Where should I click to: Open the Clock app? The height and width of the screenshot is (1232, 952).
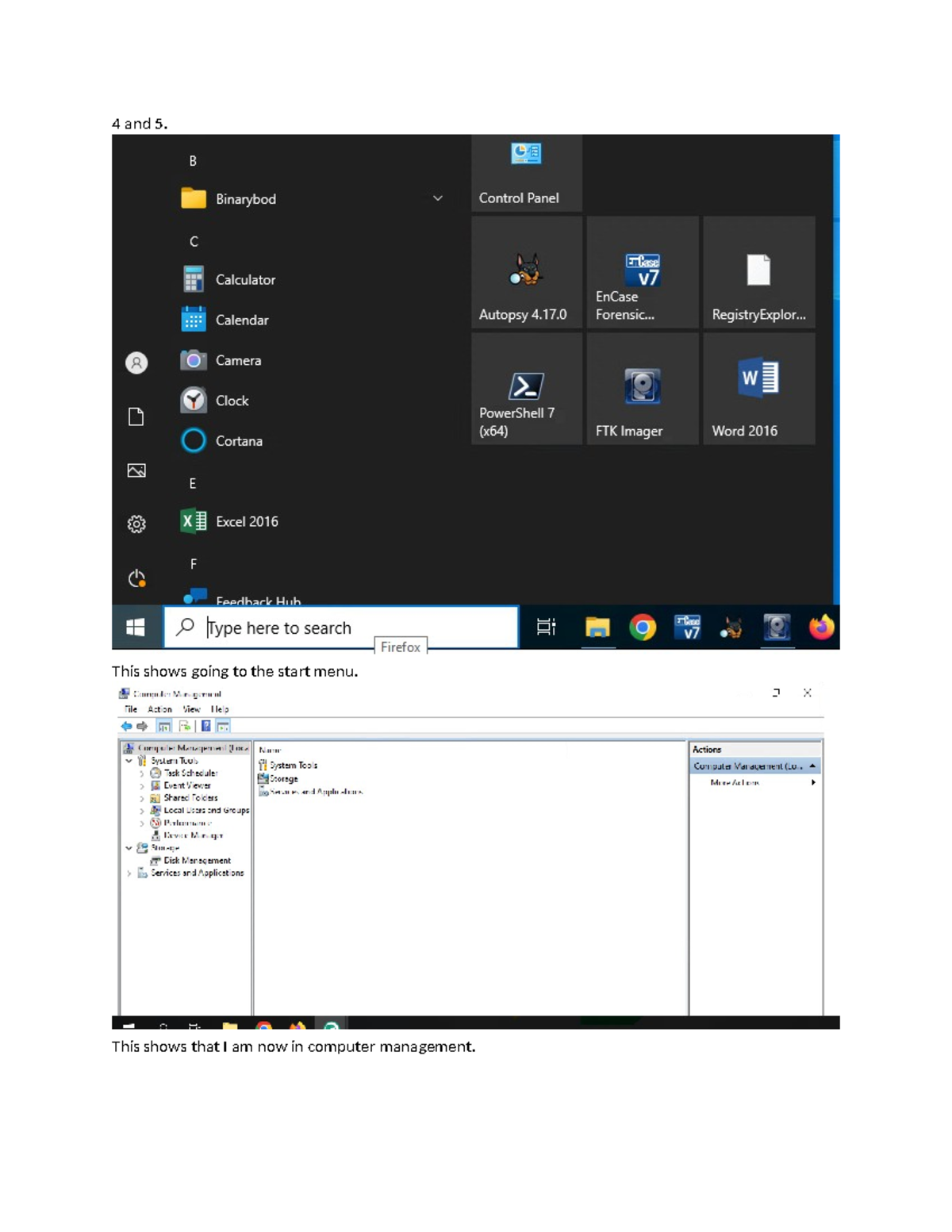point(215,401)
